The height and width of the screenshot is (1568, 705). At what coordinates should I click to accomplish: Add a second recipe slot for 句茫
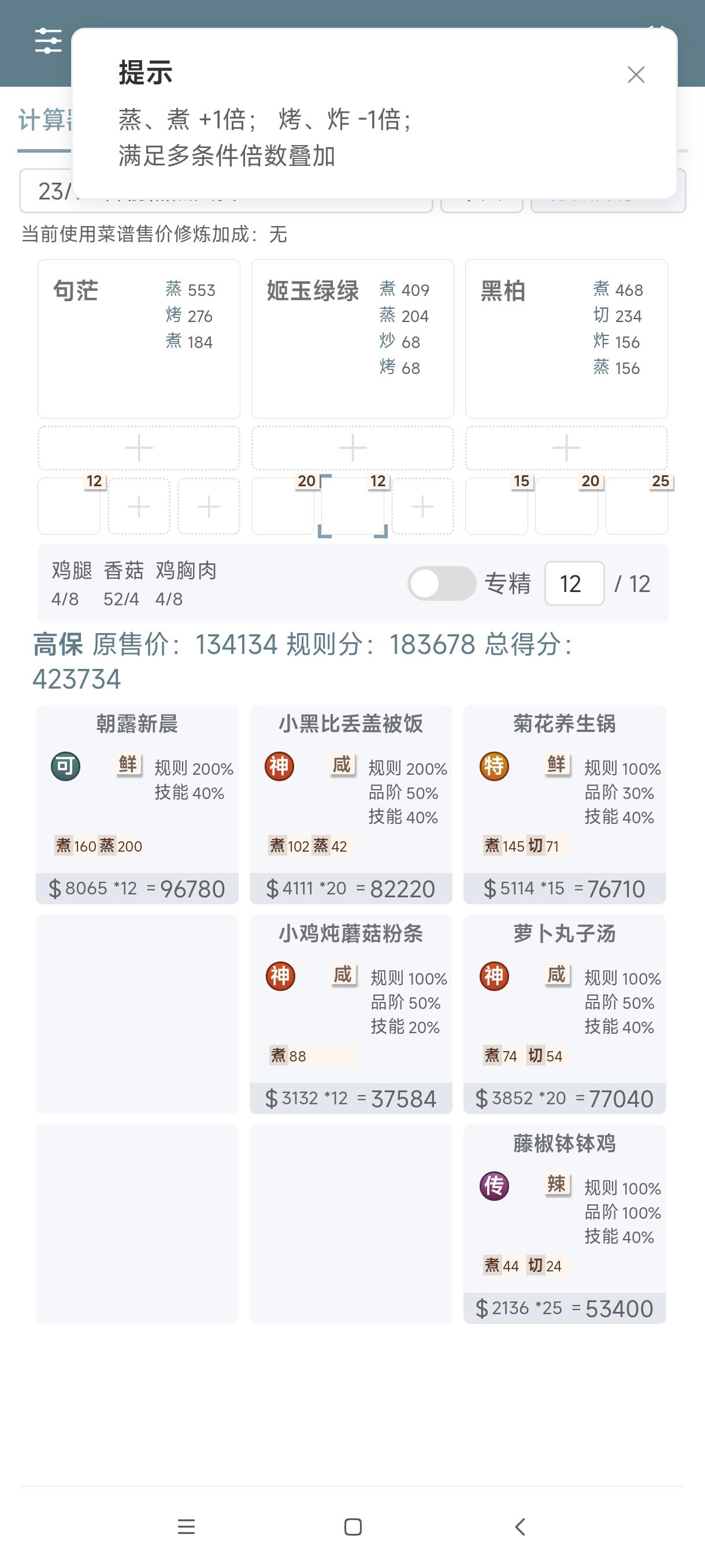139,506
